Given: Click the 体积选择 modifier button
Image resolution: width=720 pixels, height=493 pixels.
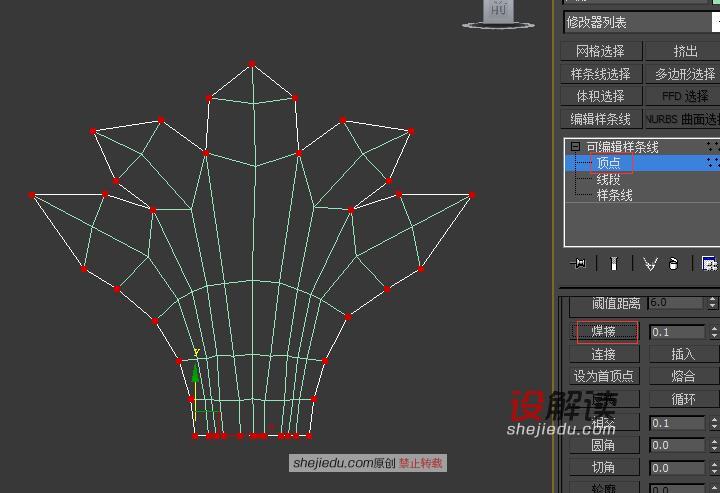Looking at the screenshot, I should pos(601,96).
